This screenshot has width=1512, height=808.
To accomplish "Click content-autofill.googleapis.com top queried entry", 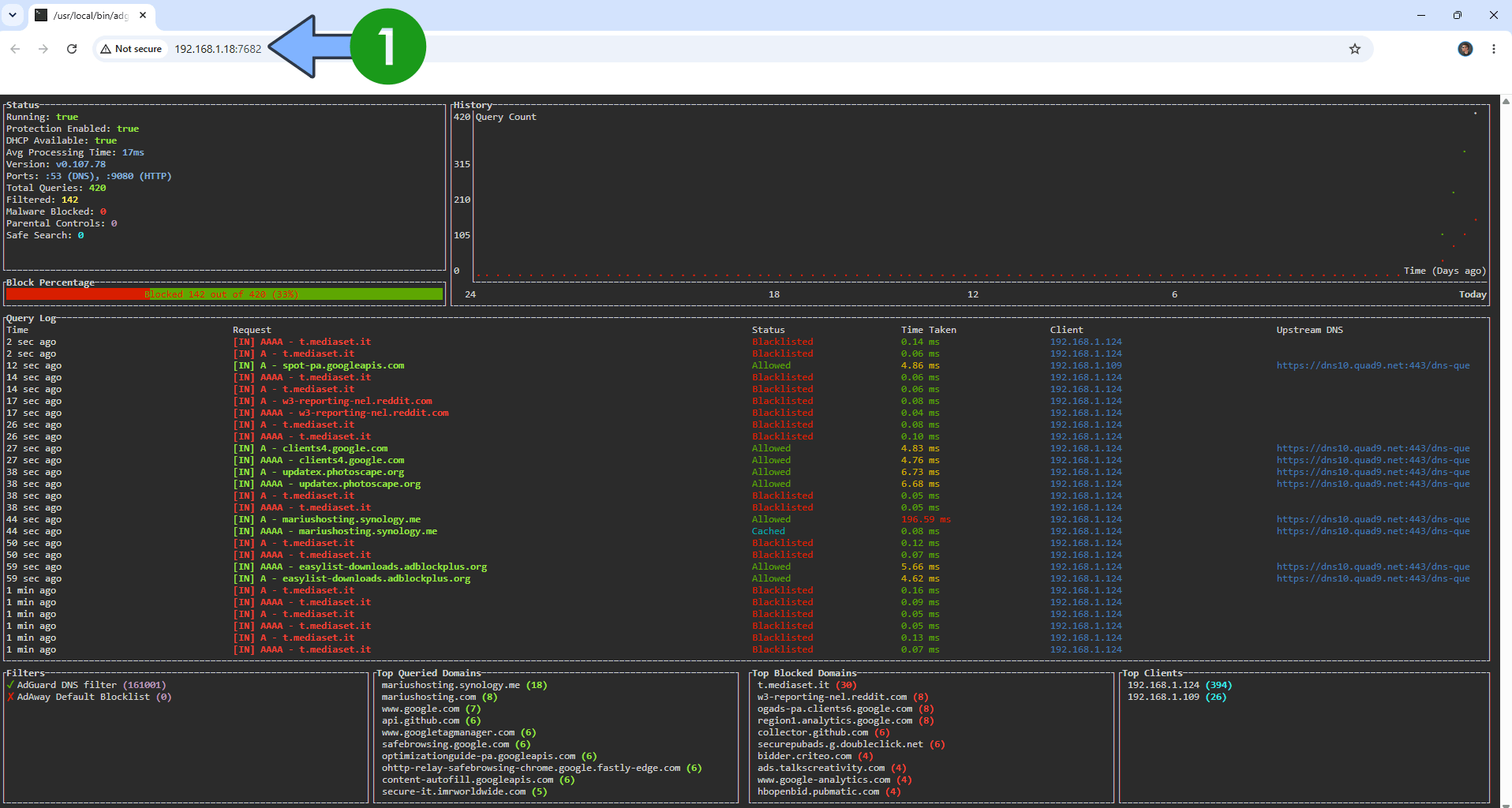I will click(478, 780).
